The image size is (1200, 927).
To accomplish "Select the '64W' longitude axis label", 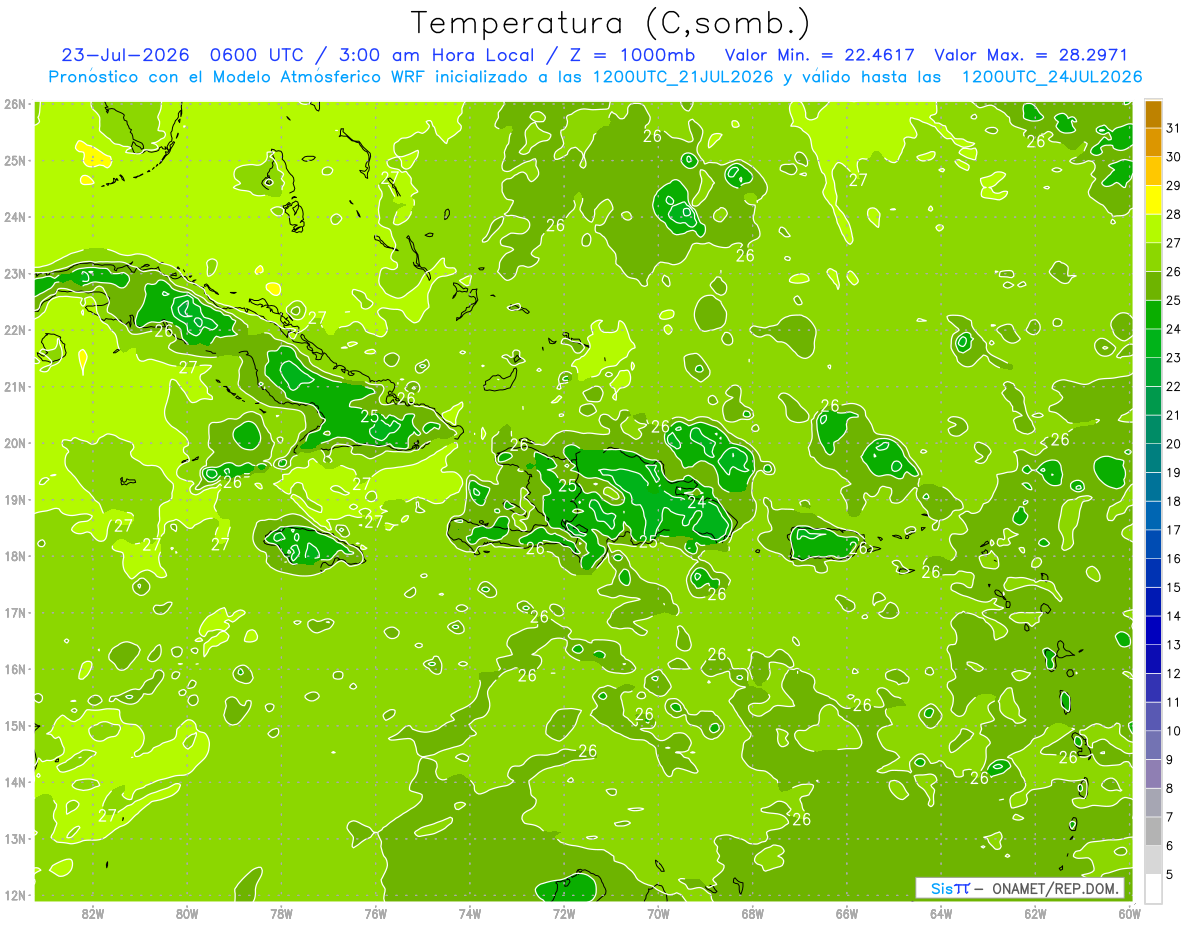I will [x=940, y=914].
